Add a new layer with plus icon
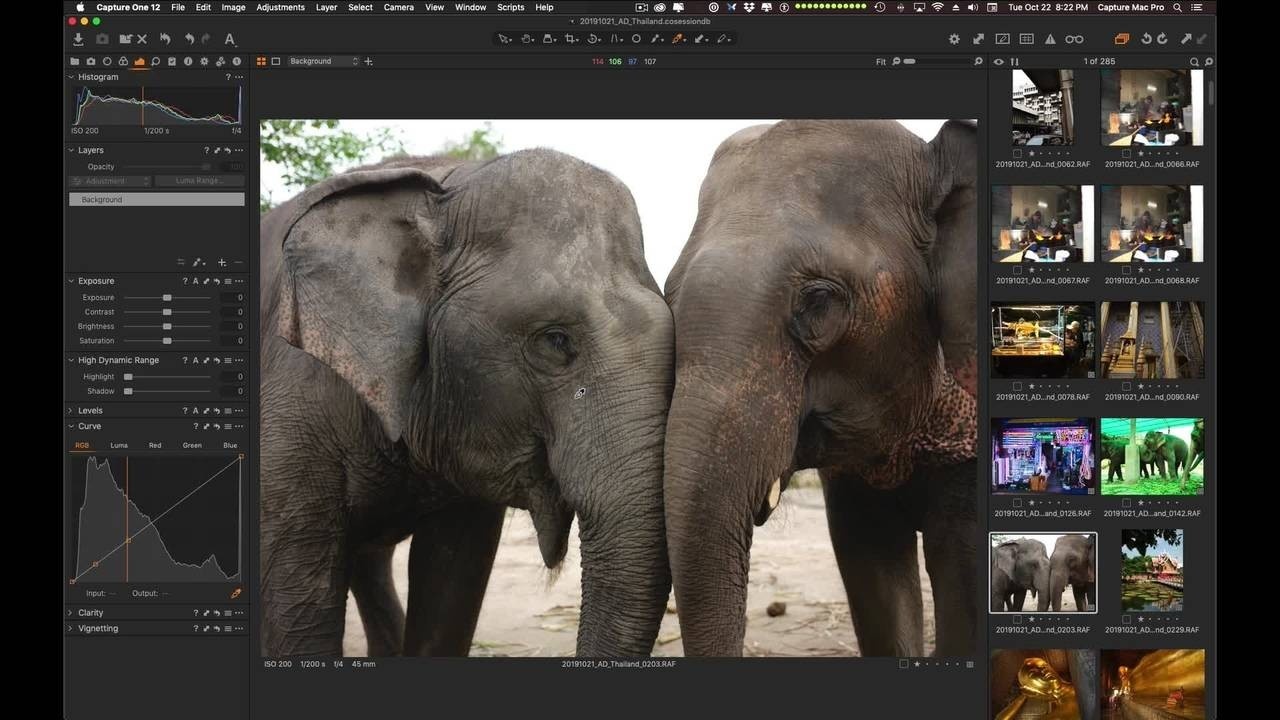This screenshot has height=720, width=1280. click(x=222, y=262)
